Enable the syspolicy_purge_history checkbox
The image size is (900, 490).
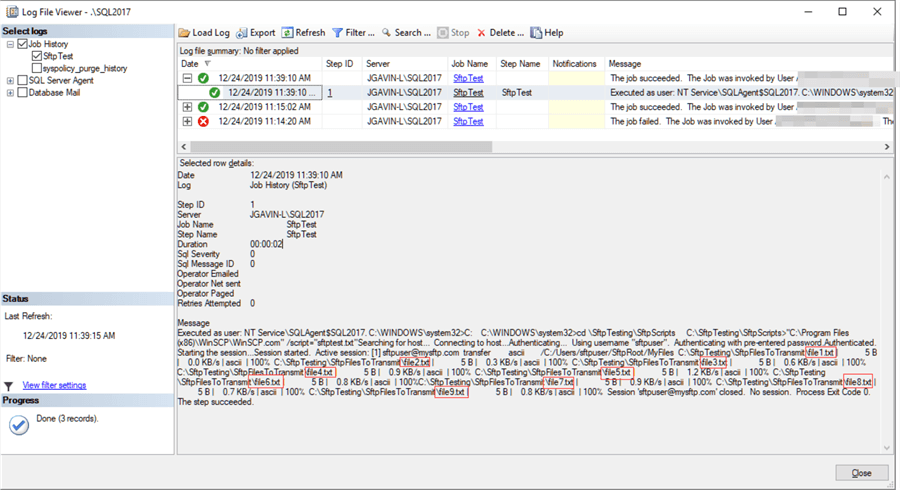pos(37,68)
